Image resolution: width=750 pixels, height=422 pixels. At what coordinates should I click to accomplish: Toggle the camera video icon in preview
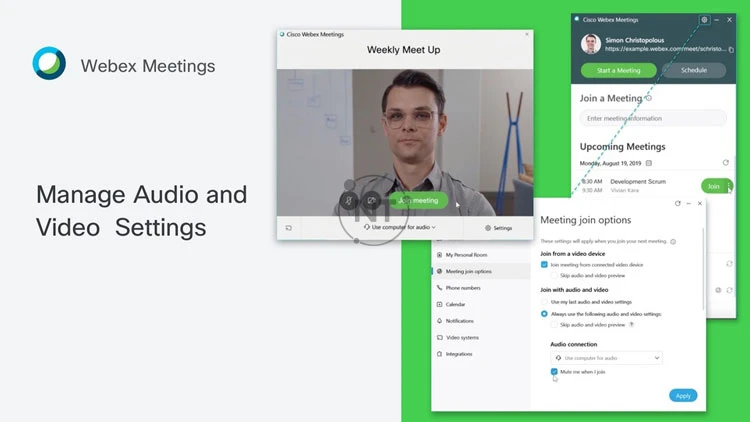[371, 200]
